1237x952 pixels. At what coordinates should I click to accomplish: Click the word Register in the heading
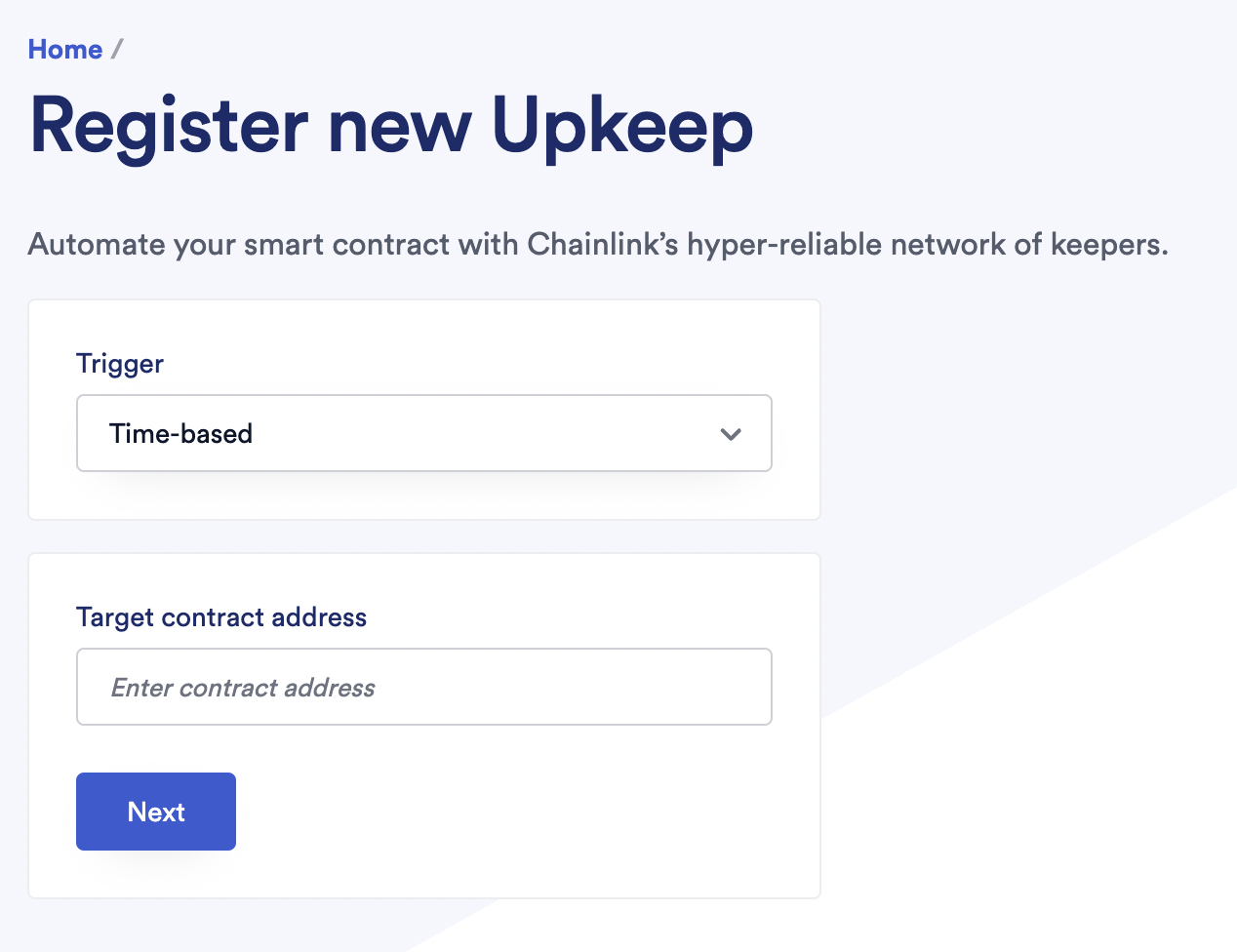click(x=169, y=127)
